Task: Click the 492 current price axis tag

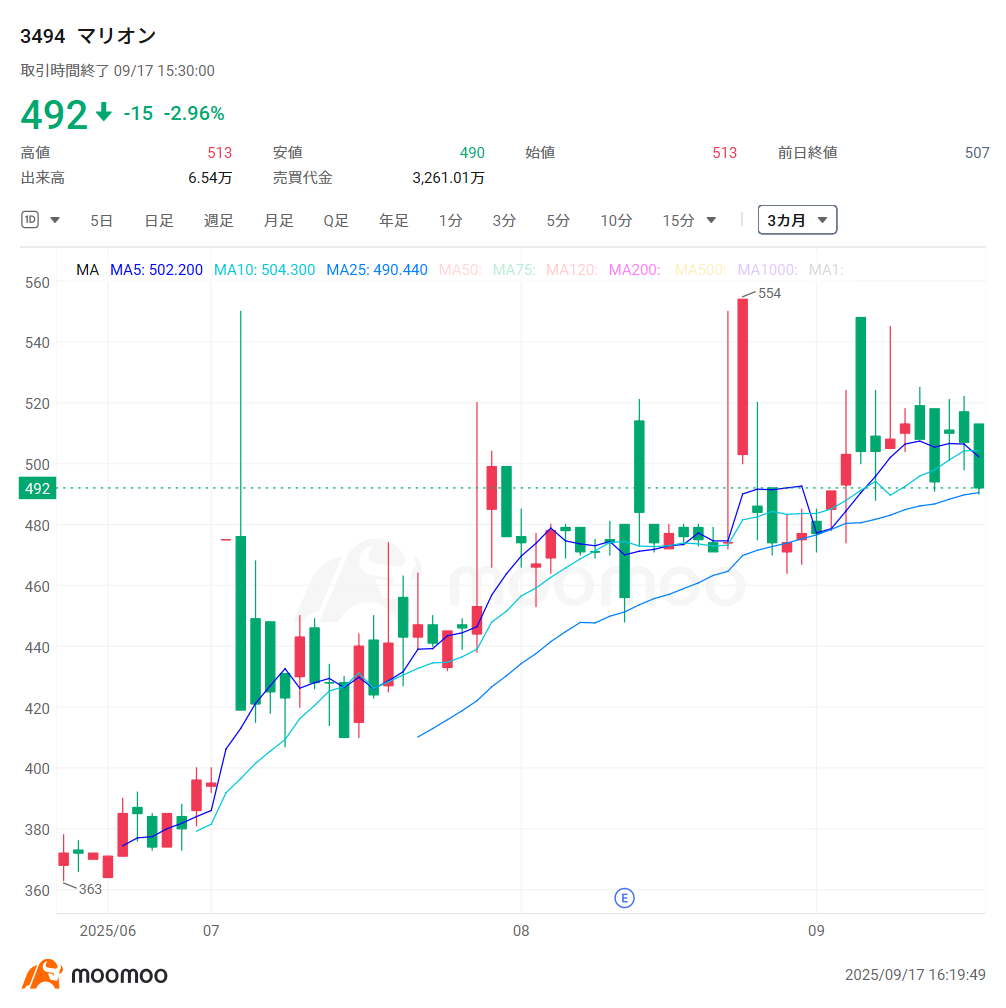Action: coord(37,488)
